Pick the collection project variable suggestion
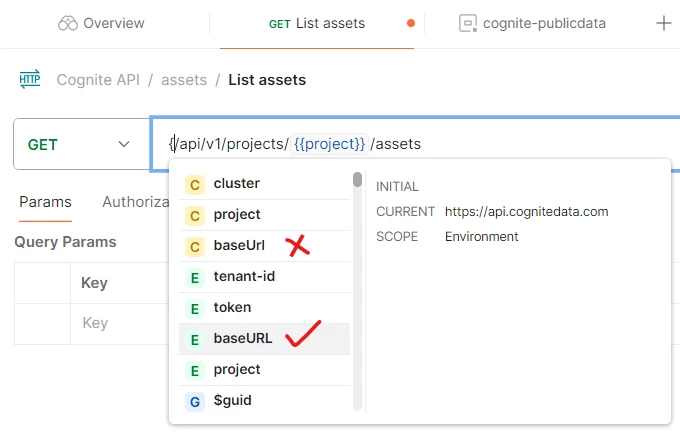The image size is (680, 441). pos(264,215)
